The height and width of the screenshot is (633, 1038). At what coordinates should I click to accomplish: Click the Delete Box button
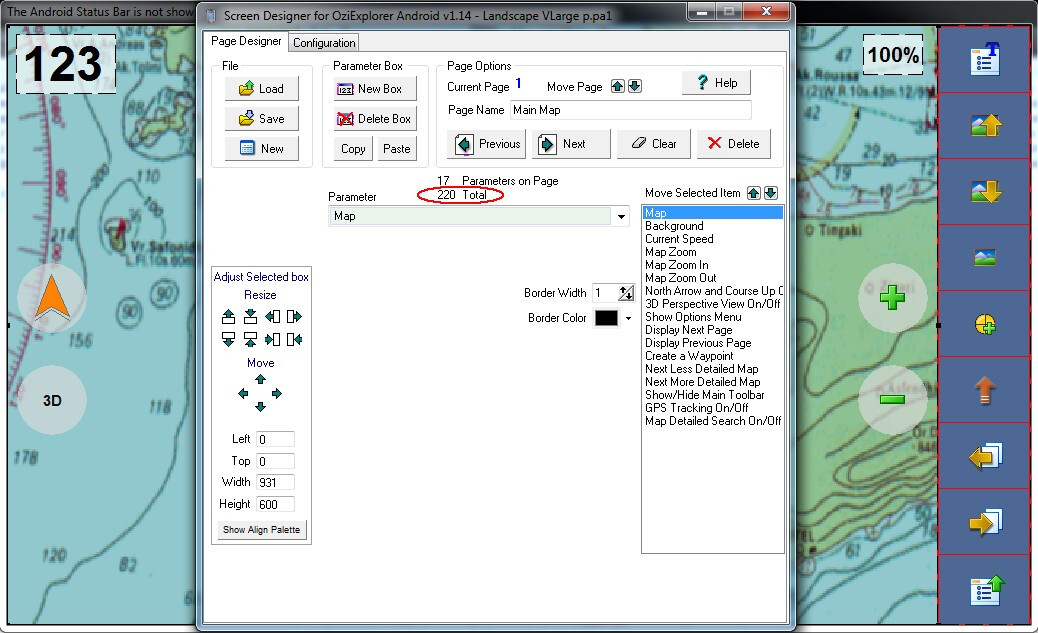(x=374, y=119)
